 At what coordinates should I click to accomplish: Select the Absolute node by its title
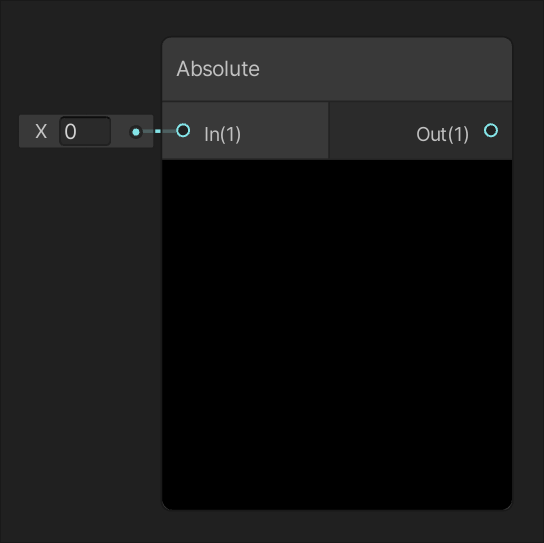[218, 69]
